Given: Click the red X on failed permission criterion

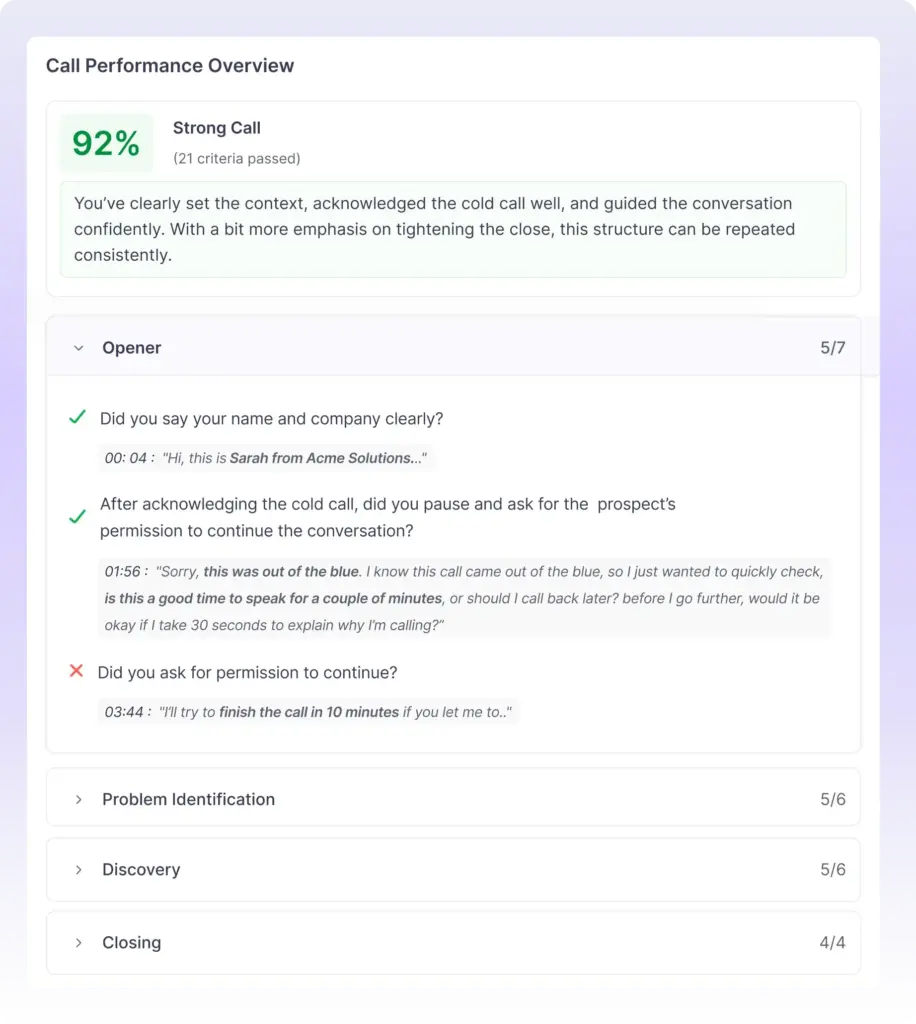Looking at the screenshot, I should pyautogui.click(x=77, y=671).
